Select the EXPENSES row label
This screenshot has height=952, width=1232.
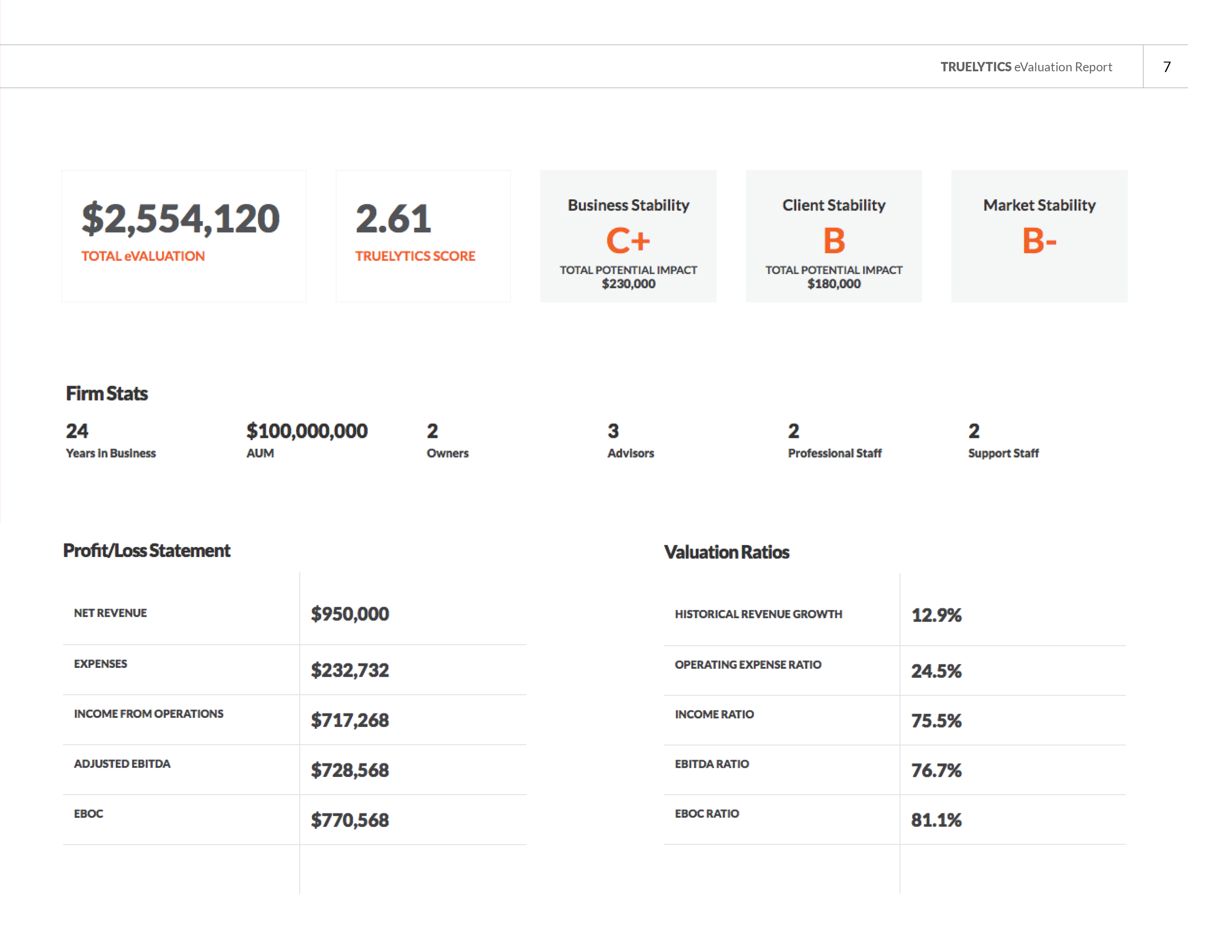pos(100,664)
